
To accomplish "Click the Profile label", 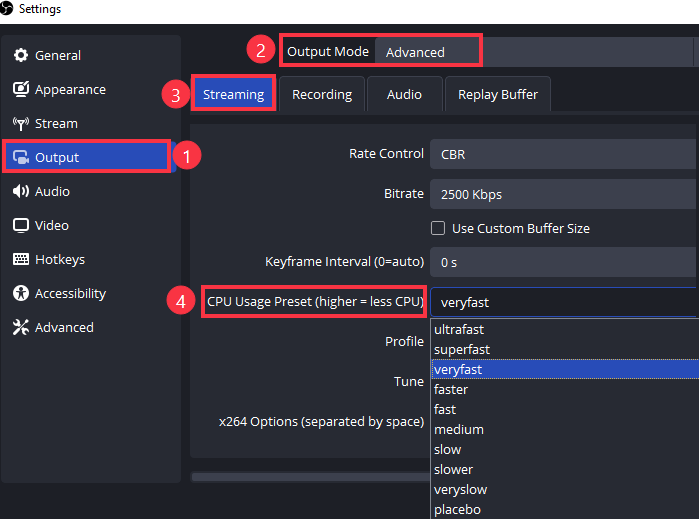I will point(404,342).
